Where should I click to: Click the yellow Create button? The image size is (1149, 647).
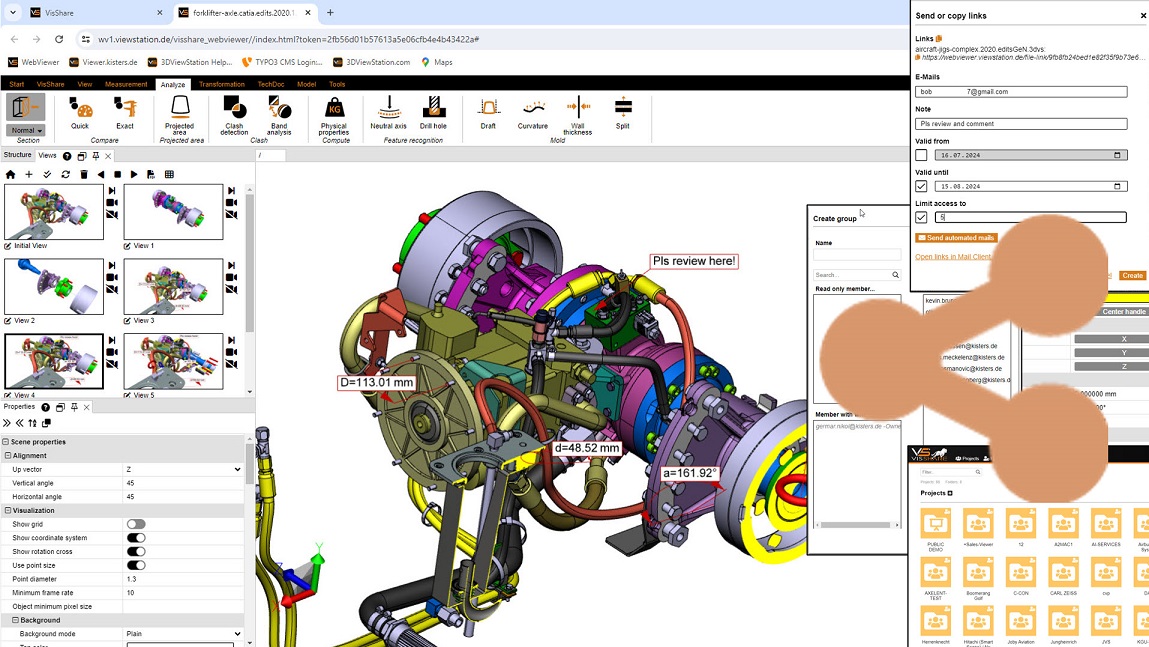click(x=1132, y=275)
